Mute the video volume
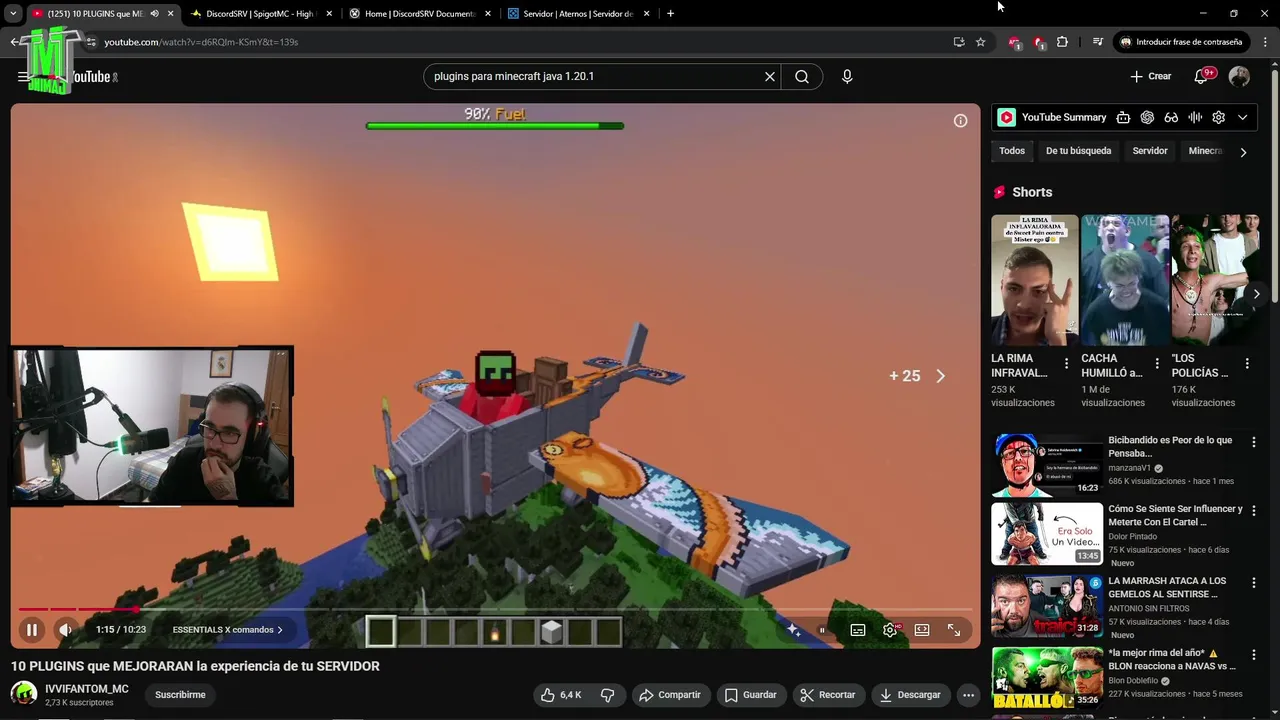The width and height of the screenshot is (1280, 720). [x=65, y=630]
